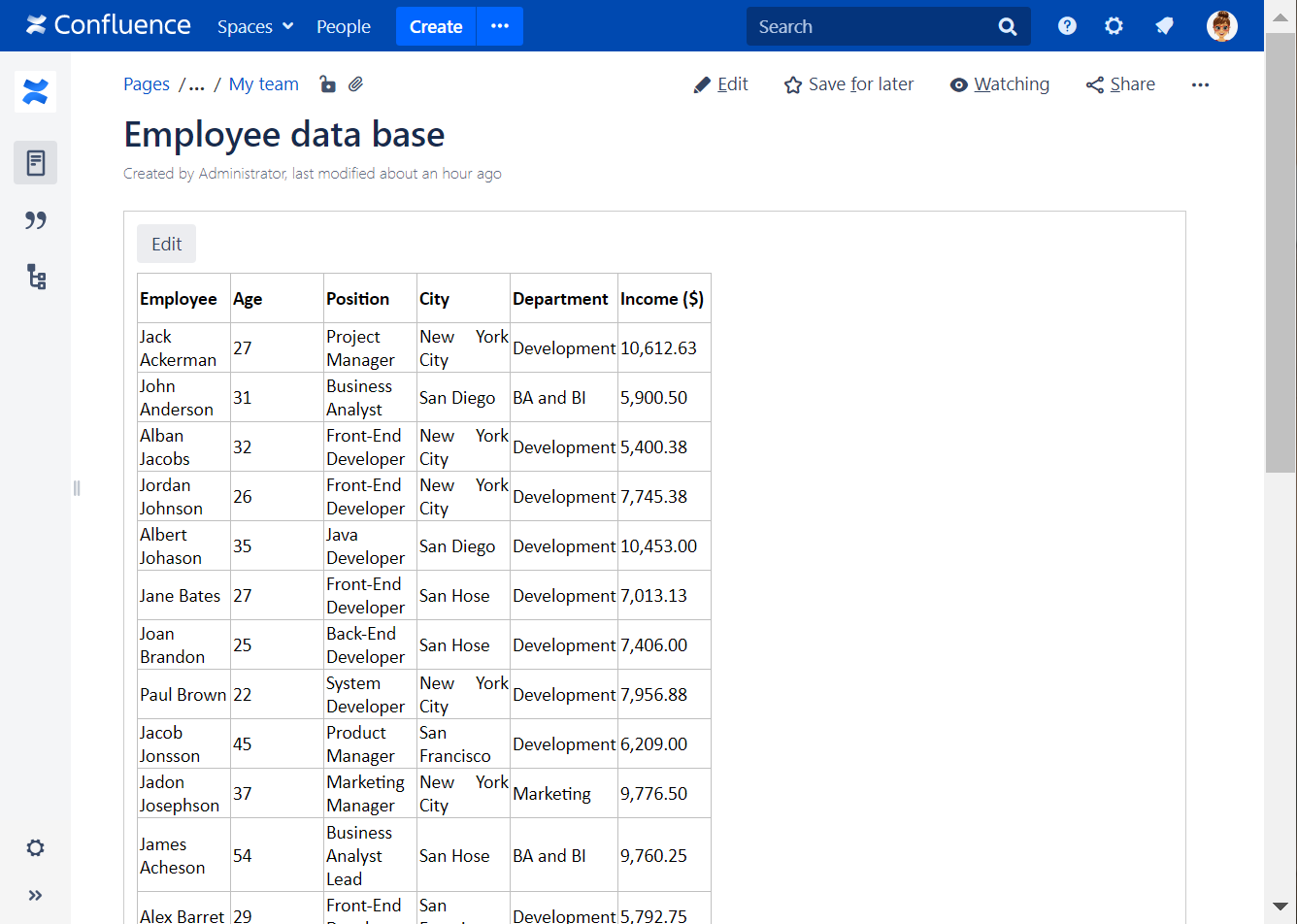Expand the Create ellipsis options

(500, 26)
